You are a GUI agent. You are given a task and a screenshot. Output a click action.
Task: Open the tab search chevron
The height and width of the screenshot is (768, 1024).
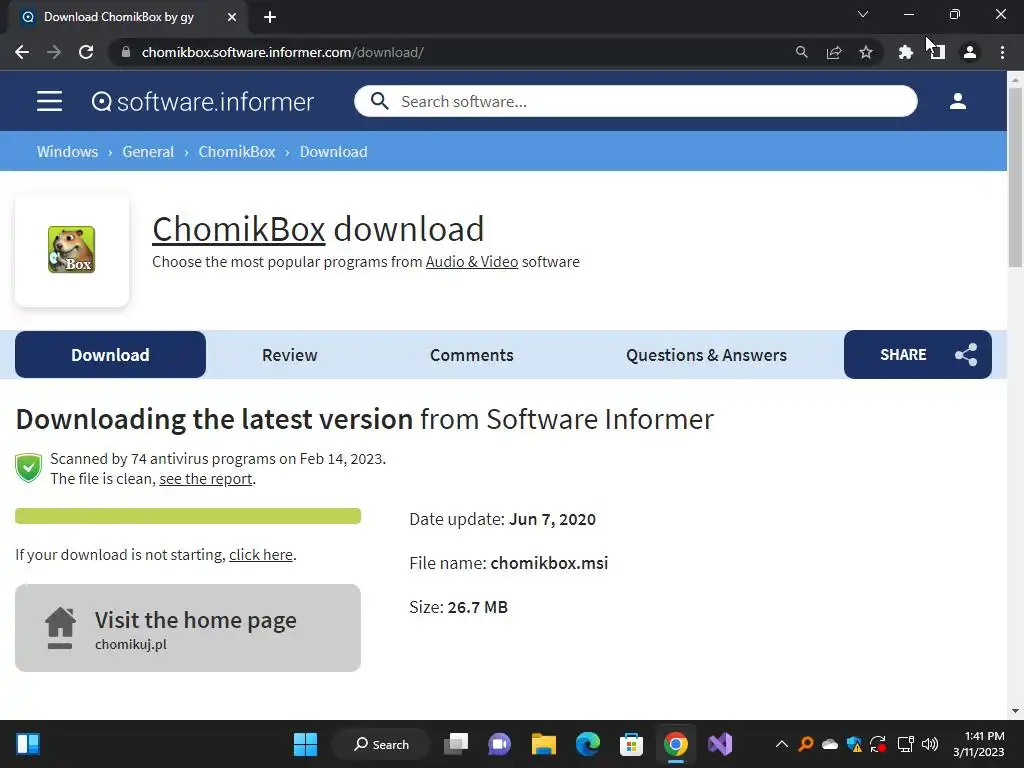click(863, 14)
